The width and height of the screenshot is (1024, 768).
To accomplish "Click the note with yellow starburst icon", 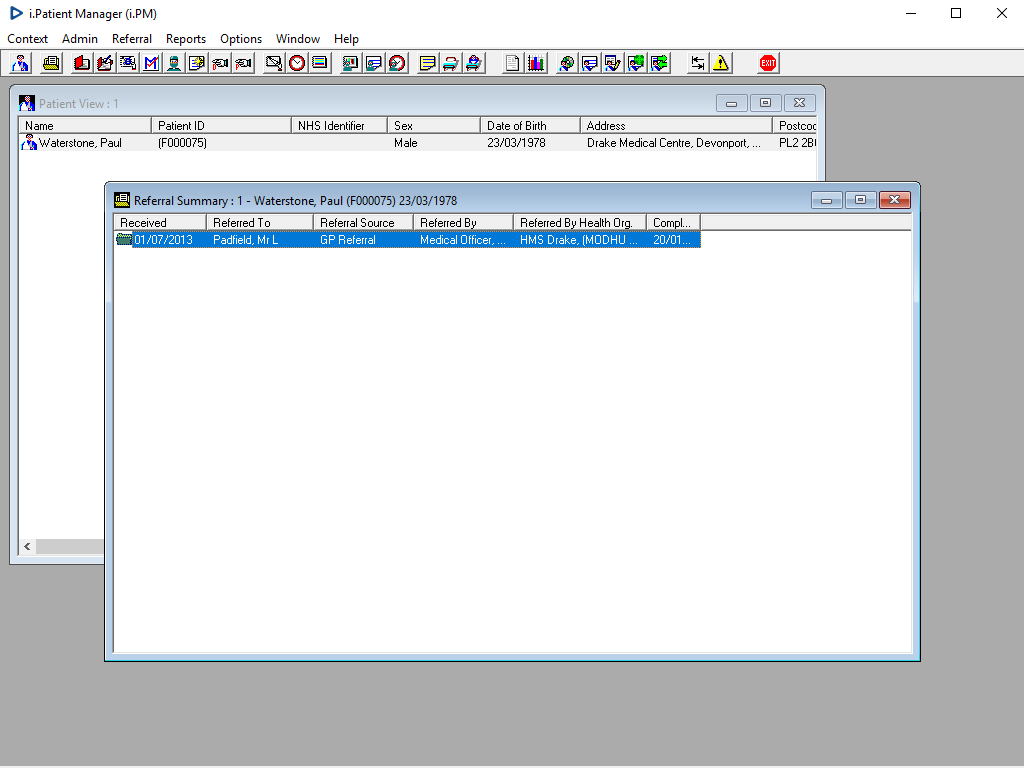I will click(197, 63).
